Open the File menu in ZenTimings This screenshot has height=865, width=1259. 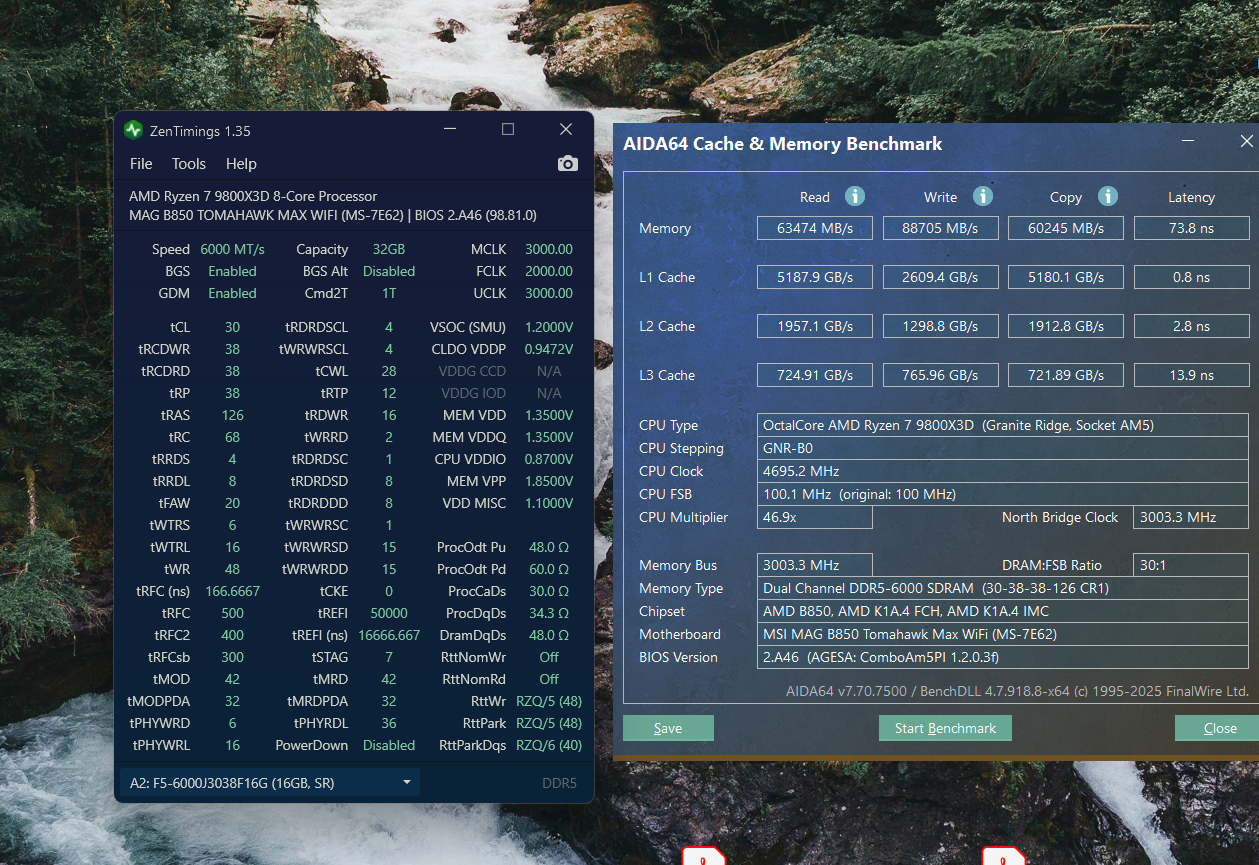141,164
